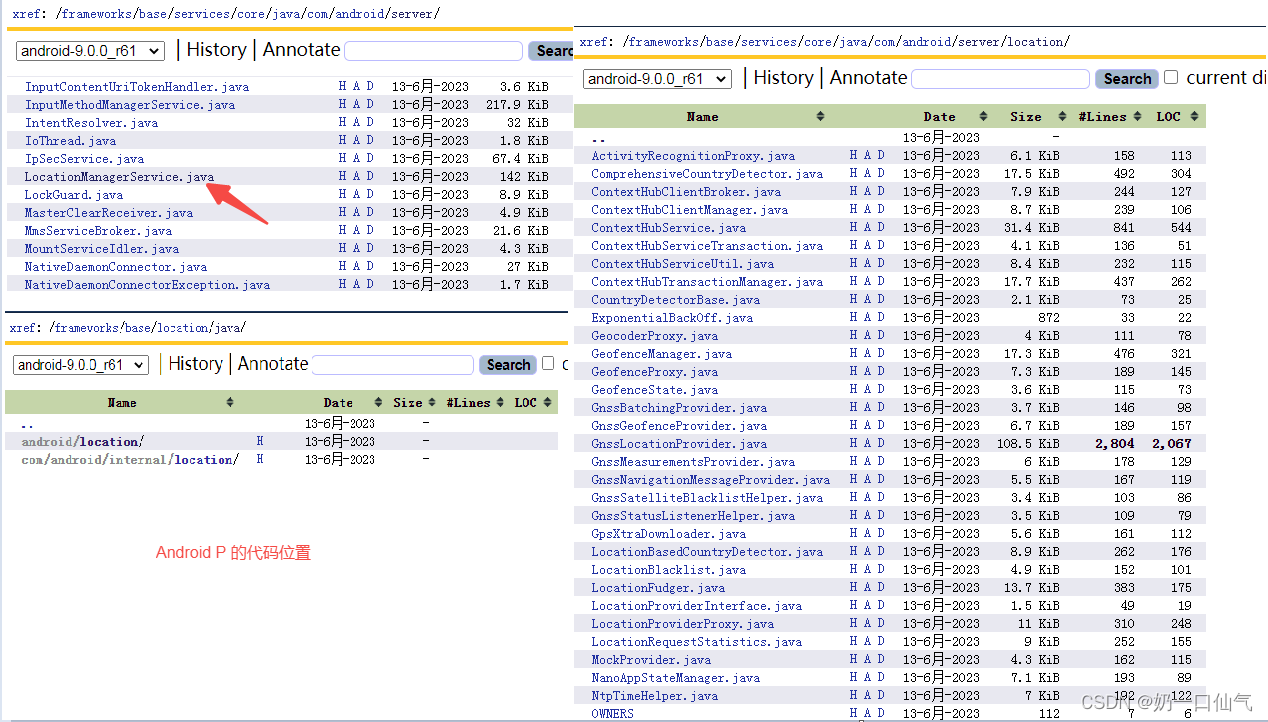Click A annotate link for LocationManagerService.java
This screenshot has height=722, width=1268.
tap(356, 176)
